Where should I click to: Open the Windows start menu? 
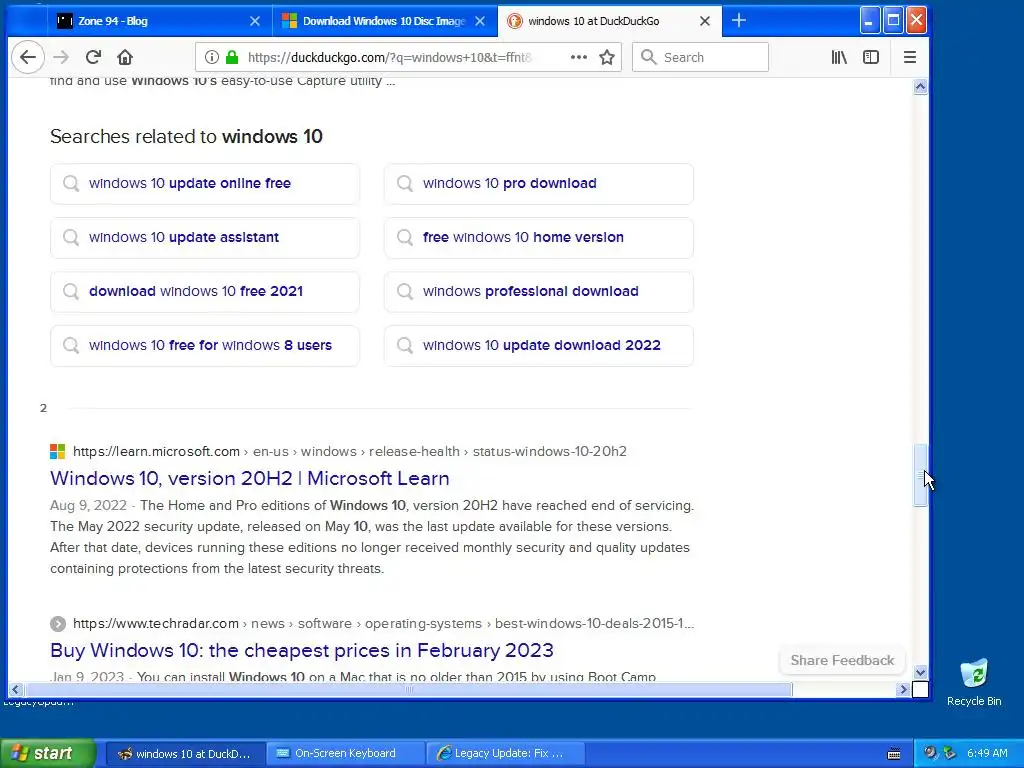pyautogui.click(x=47, y=753)
